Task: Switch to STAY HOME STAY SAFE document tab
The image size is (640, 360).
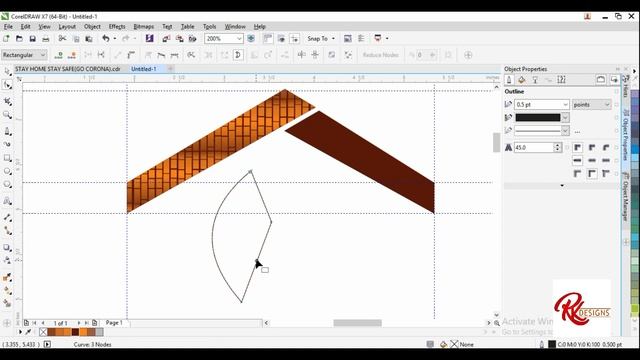Action: click(68, 69)
